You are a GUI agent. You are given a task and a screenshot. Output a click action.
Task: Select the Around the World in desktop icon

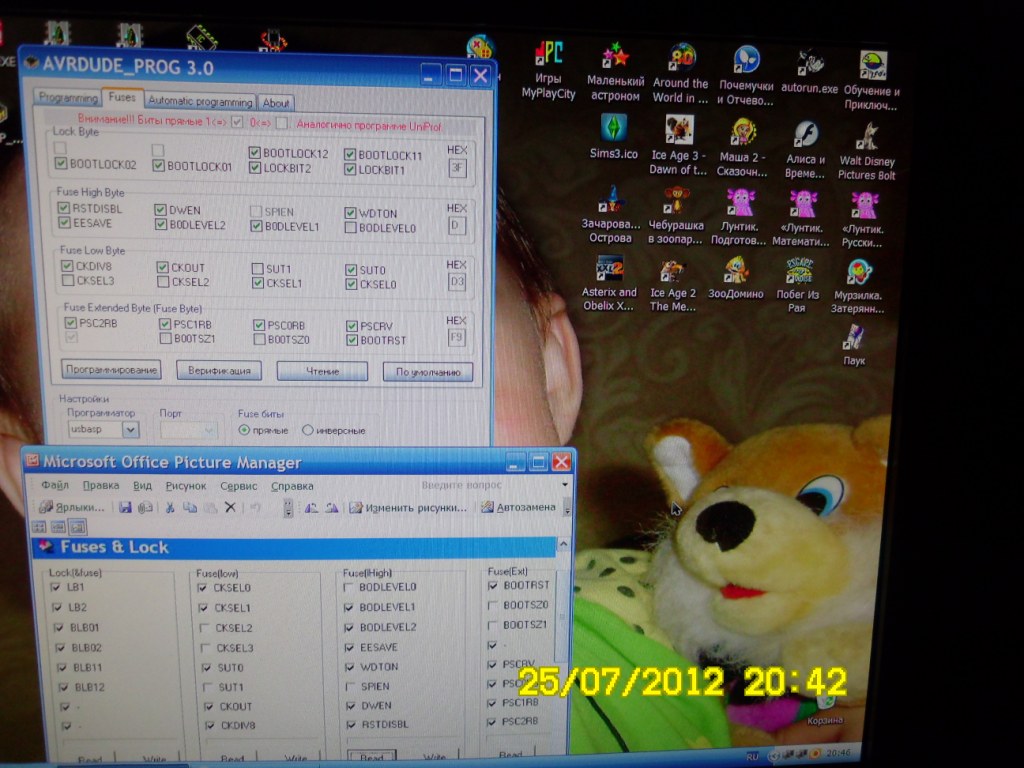pyautogui.click(x=680, y=73)
